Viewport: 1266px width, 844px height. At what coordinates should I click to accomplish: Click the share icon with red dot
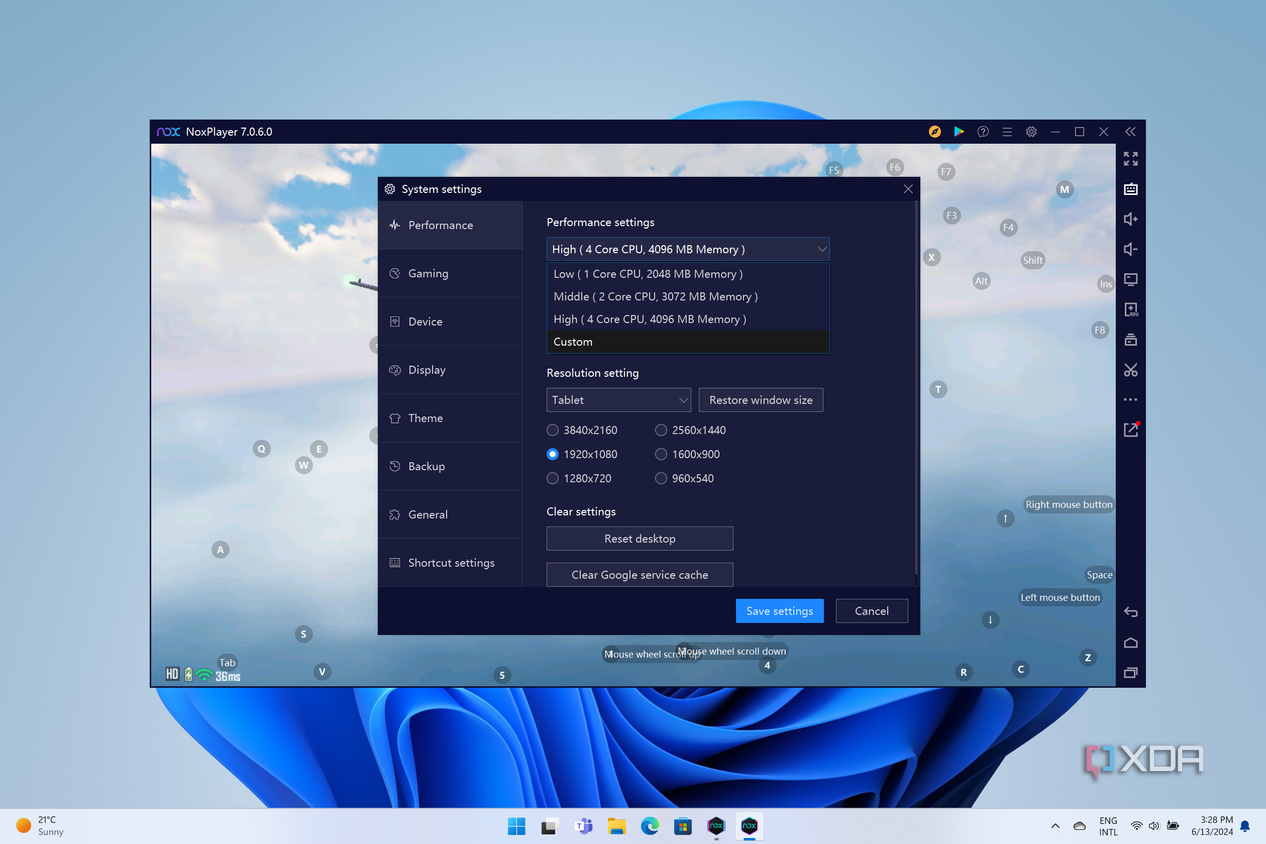click(x=1130, y=429)
